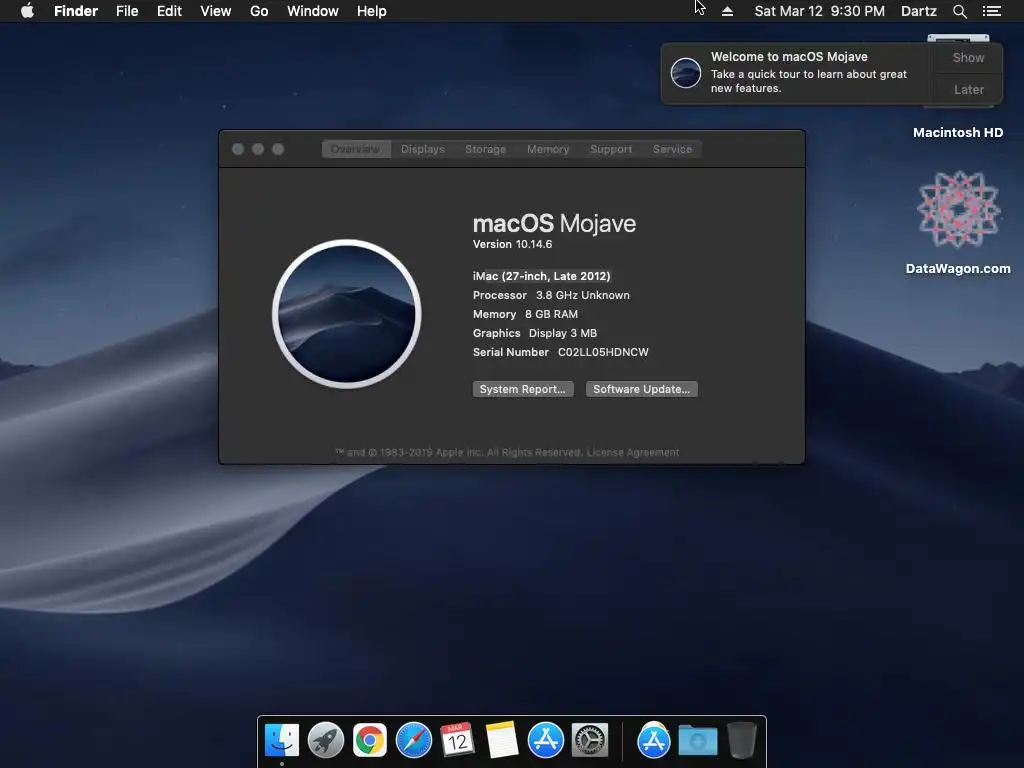Open the File menu
This screenshot has width=1024, height=768.
coord(127,11)
